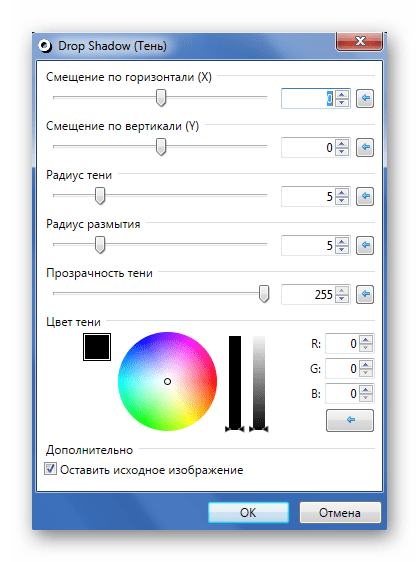The width and height of the screenshot is (419, 562).
Task: Pick a red hue on the color wheel
Action: [211, 381]
